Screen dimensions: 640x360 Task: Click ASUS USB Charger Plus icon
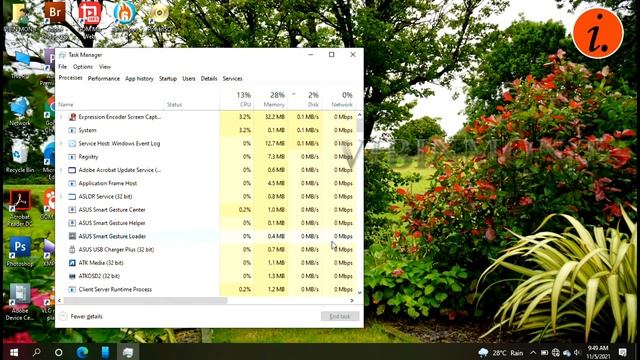[72, 249]
